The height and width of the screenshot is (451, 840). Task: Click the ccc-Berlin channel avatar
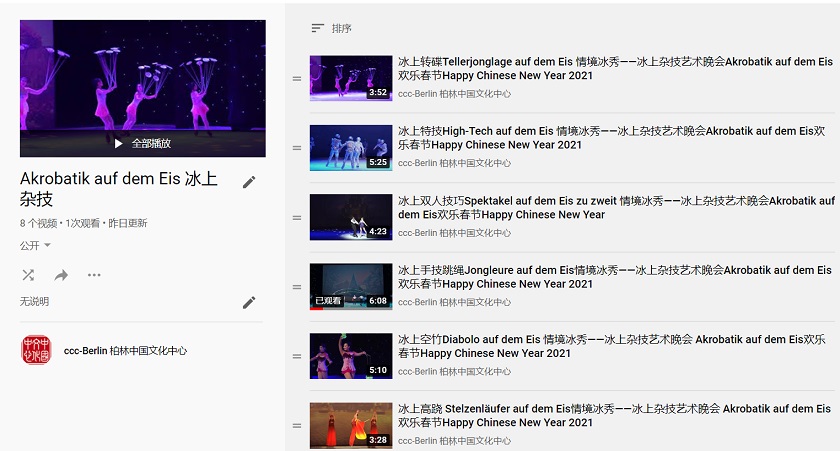tap(36, 350)
